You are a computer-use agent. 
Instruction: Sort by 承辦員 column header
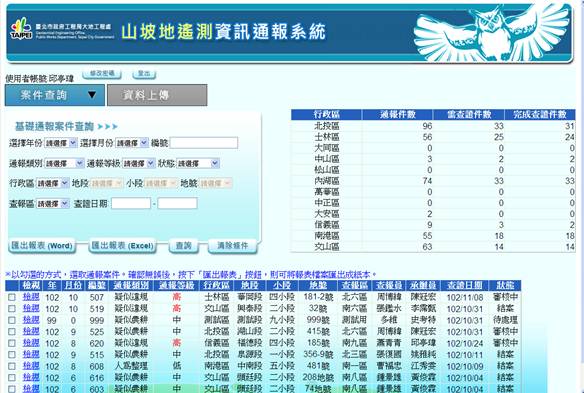coord(423,286)
